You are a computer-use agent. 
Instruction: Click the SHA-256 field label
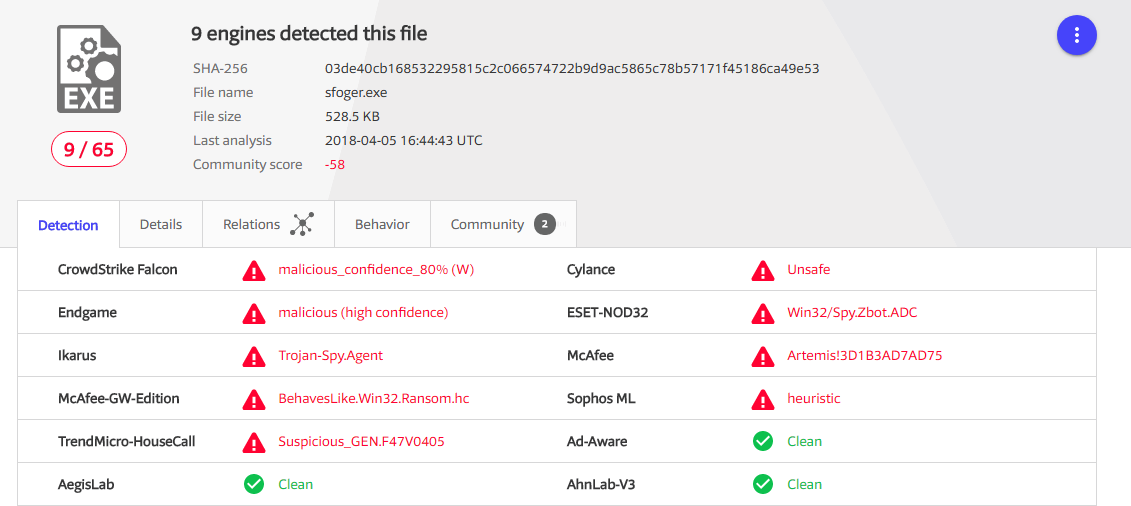tap(220, 68)
